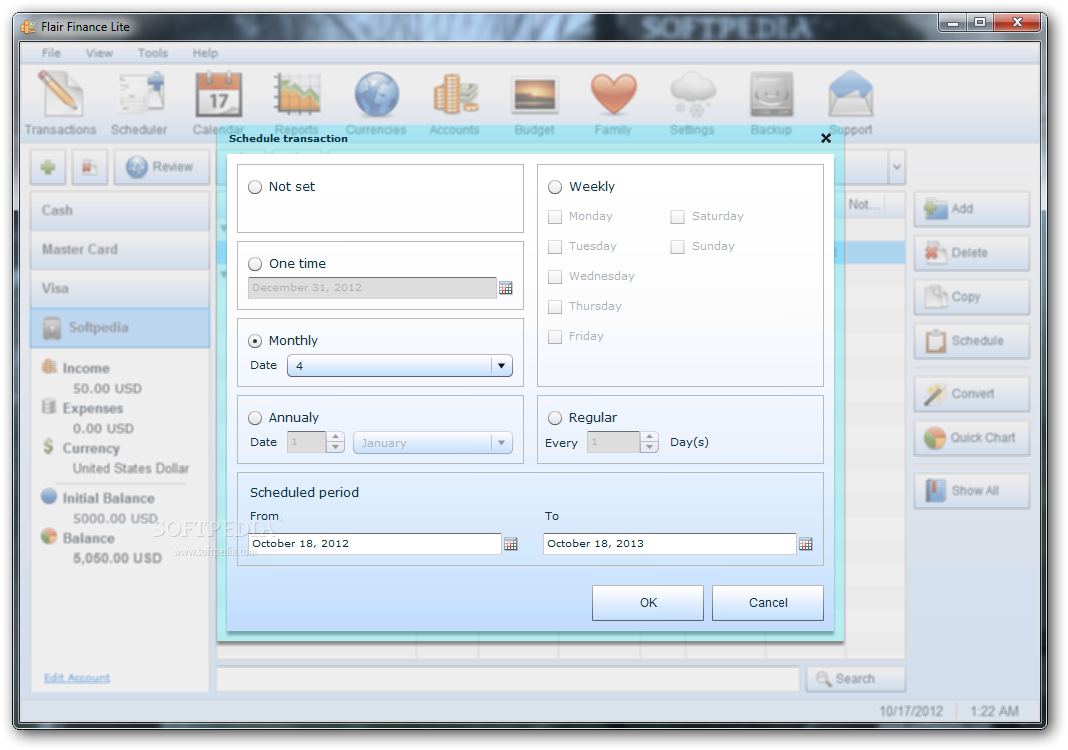Increase the Regular Every days spinner

click(649, 437)
